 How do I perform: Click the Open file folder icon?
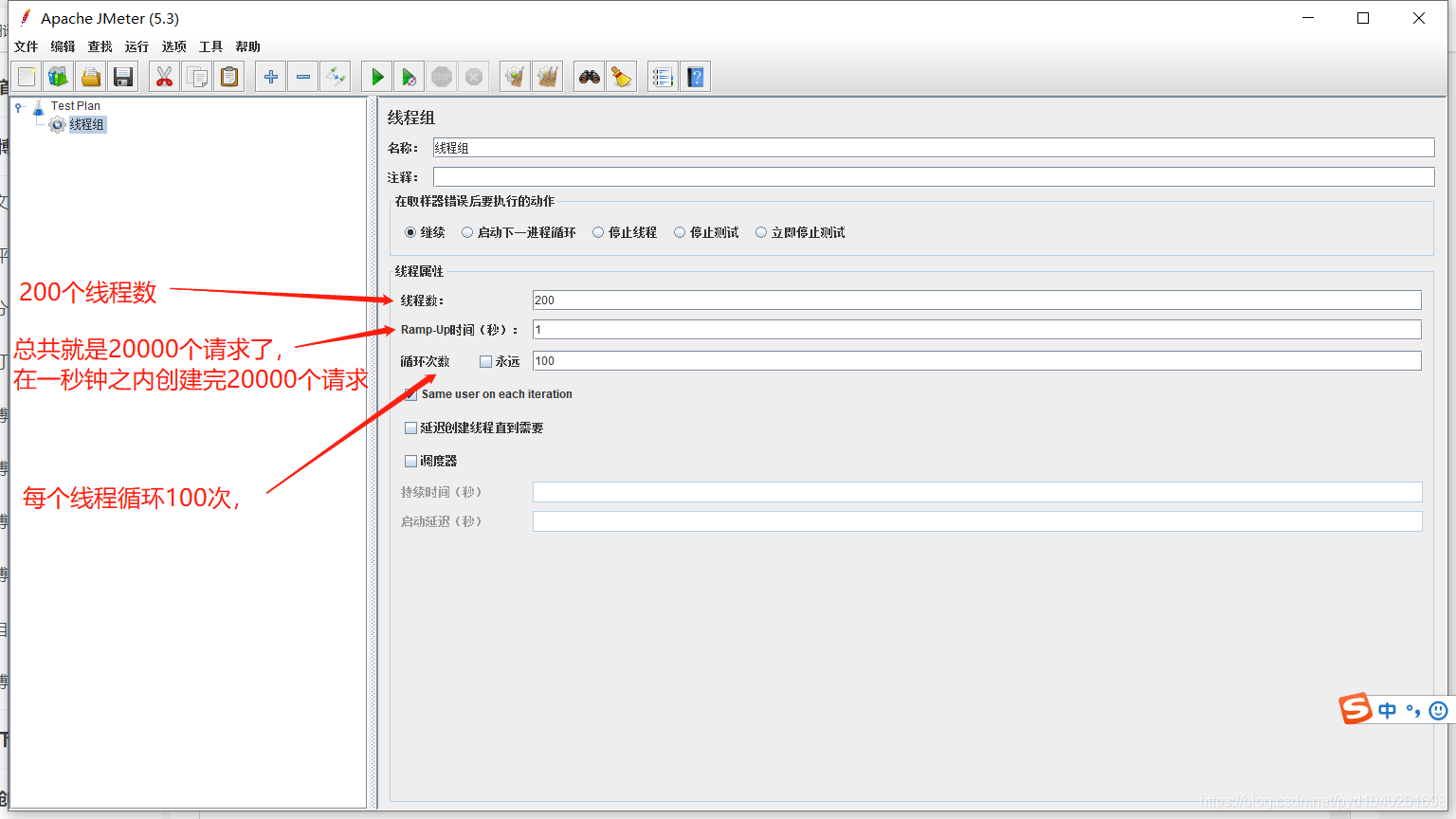[91, 77]
